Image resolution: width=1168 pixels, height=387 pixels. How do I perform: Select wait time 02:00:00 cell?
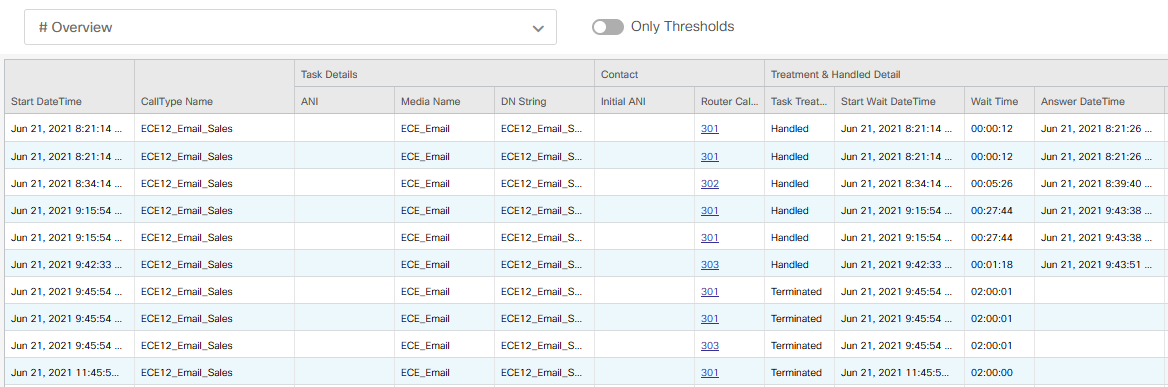point(1000,372)
